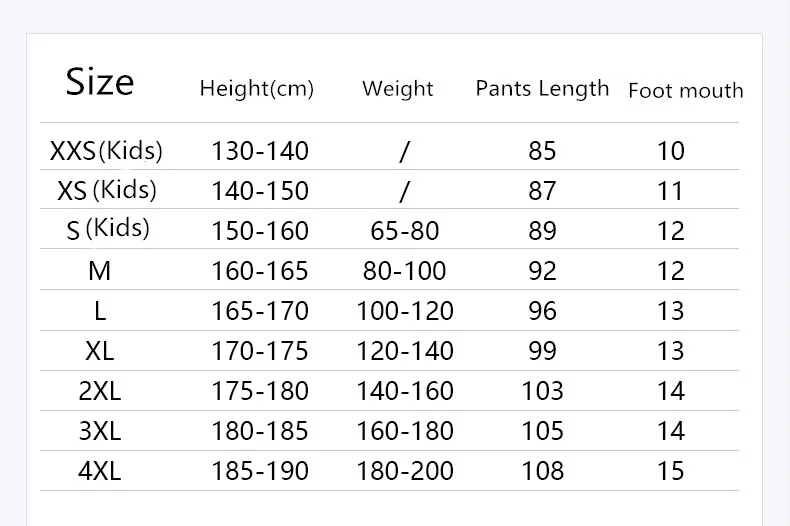Select weight range 180-200
Viewport: 790px width, 526px height.
pos(405,471)
